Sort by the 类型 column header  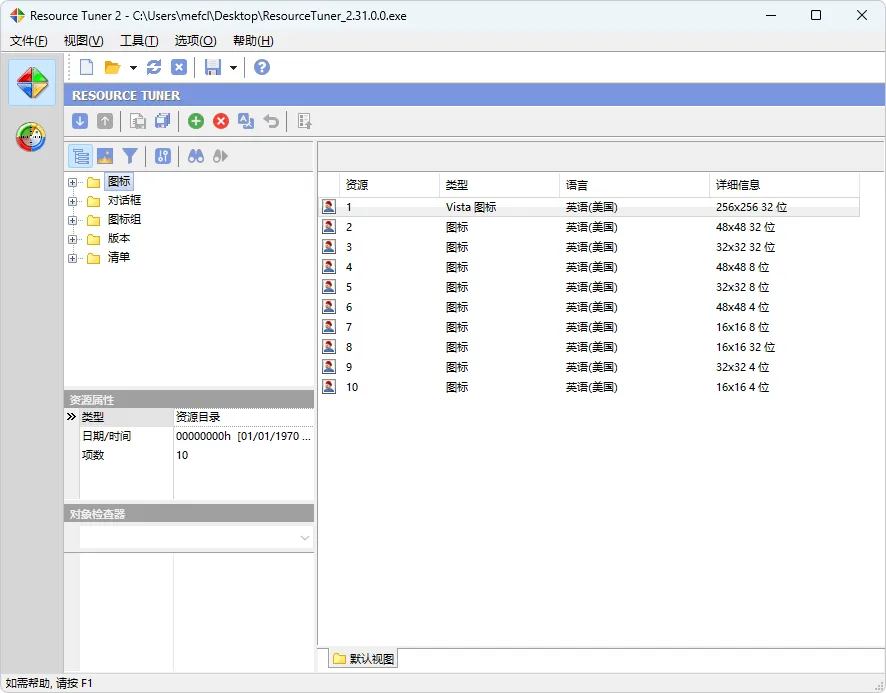tap(499, 185)
